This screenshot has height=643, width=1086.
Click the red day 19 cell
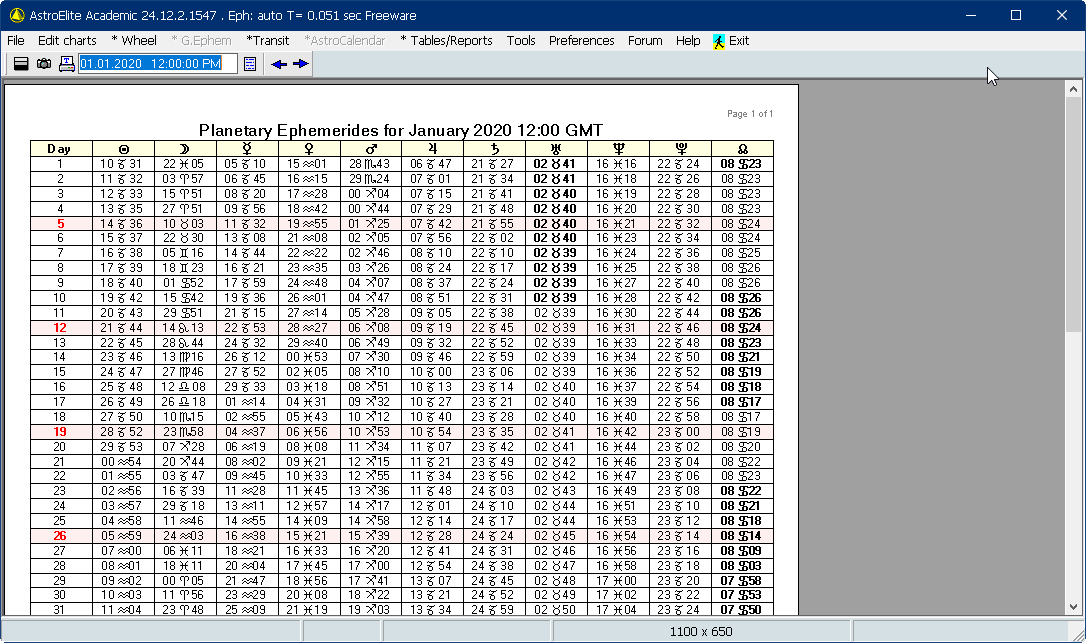coord(60,432)
